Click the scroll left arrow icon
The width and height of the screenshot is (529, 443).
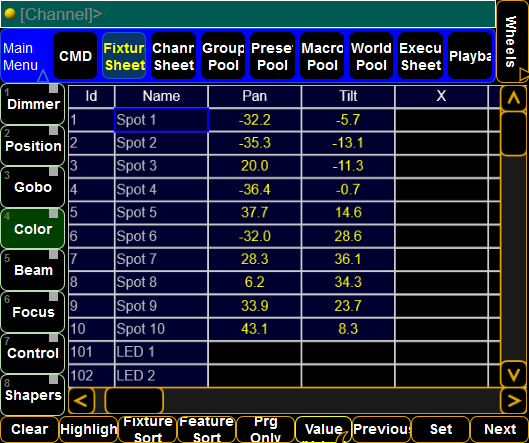click(x=81, y=401)
